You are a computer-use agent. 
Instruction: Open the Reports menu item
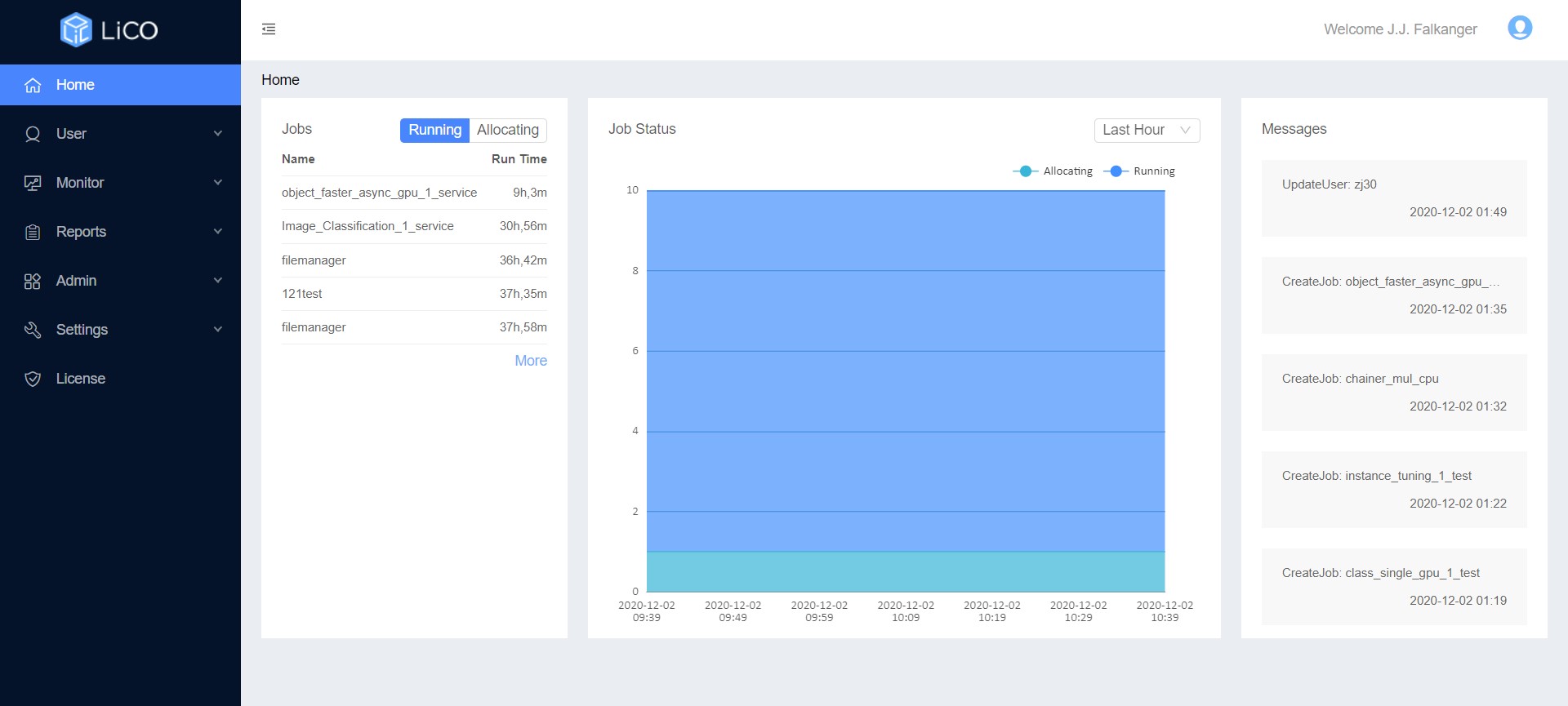click(81, 232)
